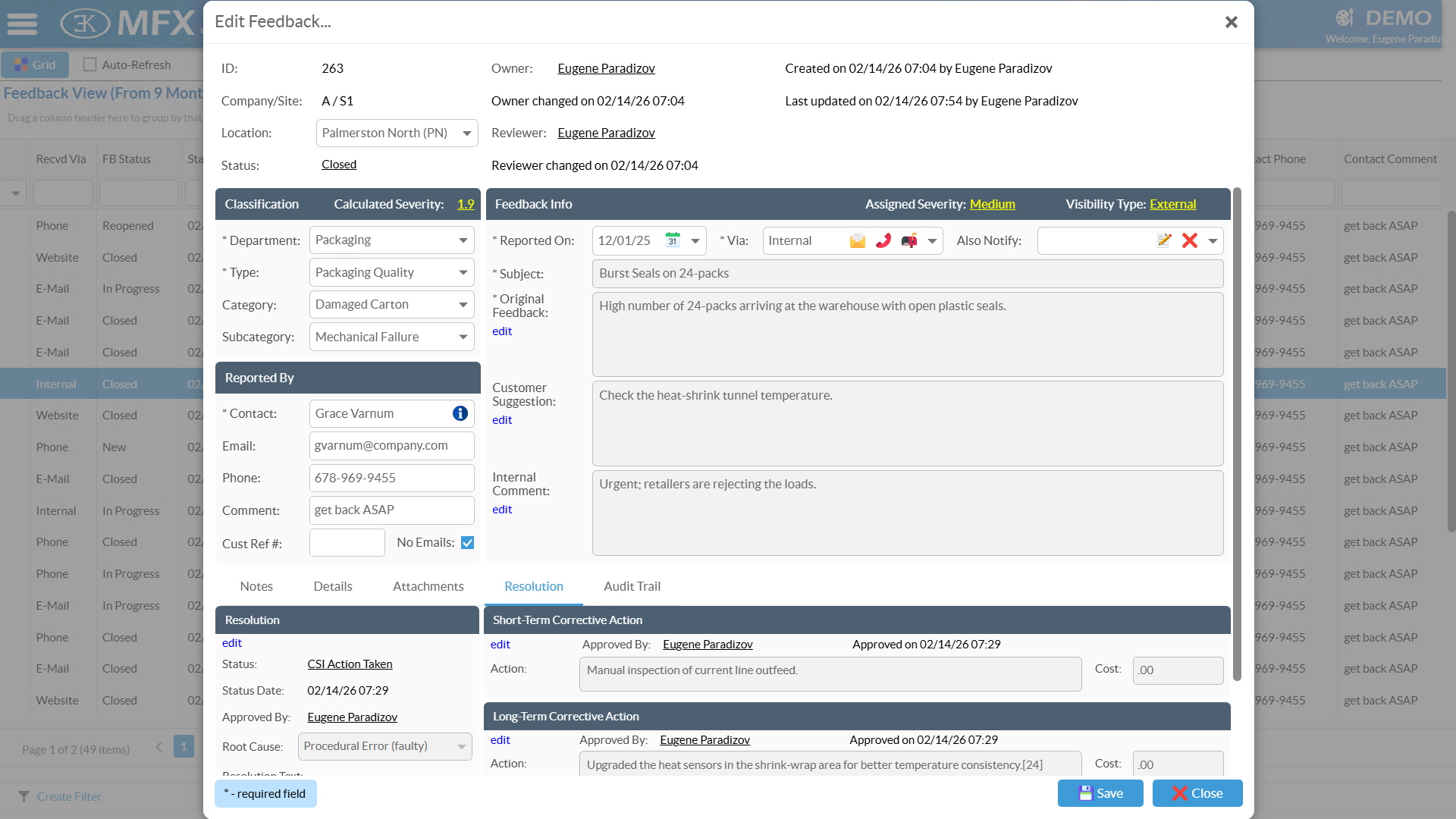
Task: Sort by Contact Comment column header
Action: [1390, 159]
